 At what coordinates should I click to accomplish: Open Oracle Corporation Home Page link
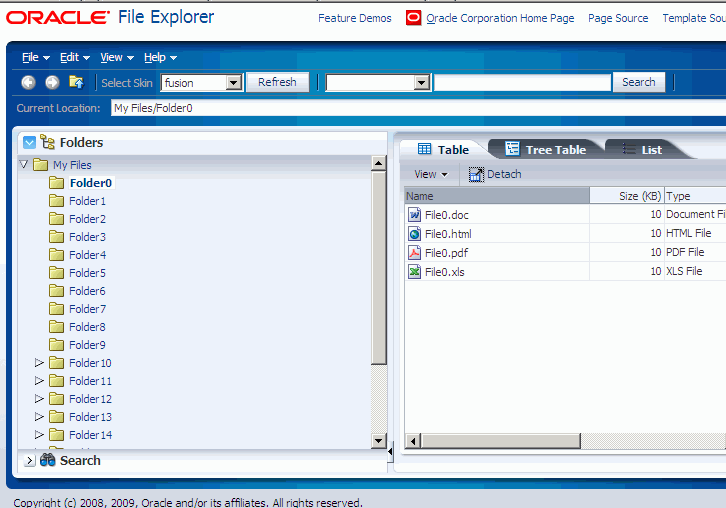point(500,18)
